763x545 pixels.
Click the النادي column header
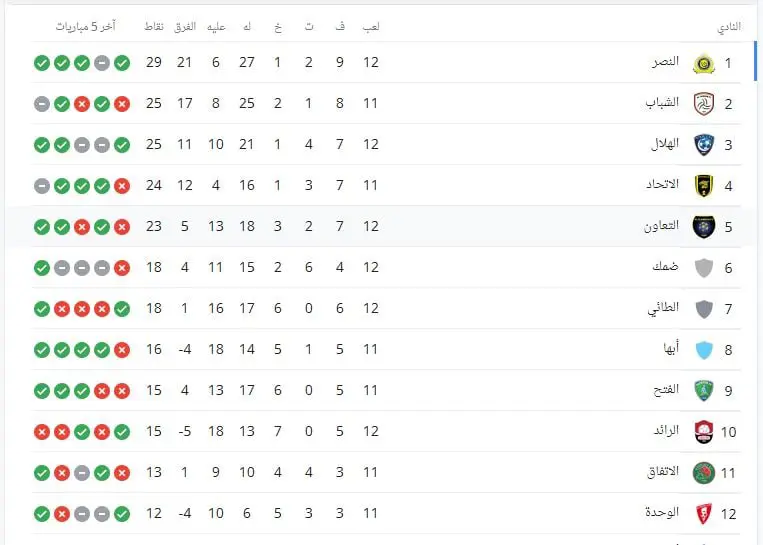point(728,27)
